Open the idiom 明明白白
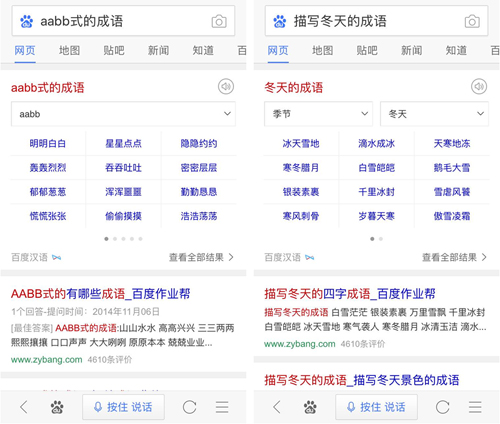This screenshot has width=500, height=424. (x=48, y=144)
